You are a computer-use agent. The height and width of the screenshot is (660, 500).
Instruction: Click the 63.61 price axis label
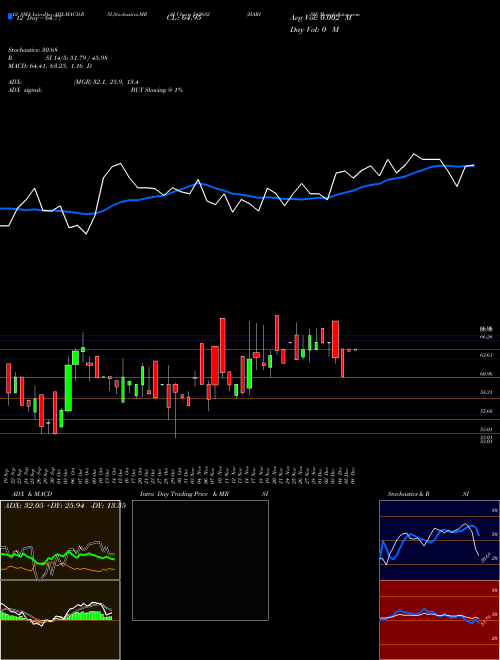click(486, 355)
